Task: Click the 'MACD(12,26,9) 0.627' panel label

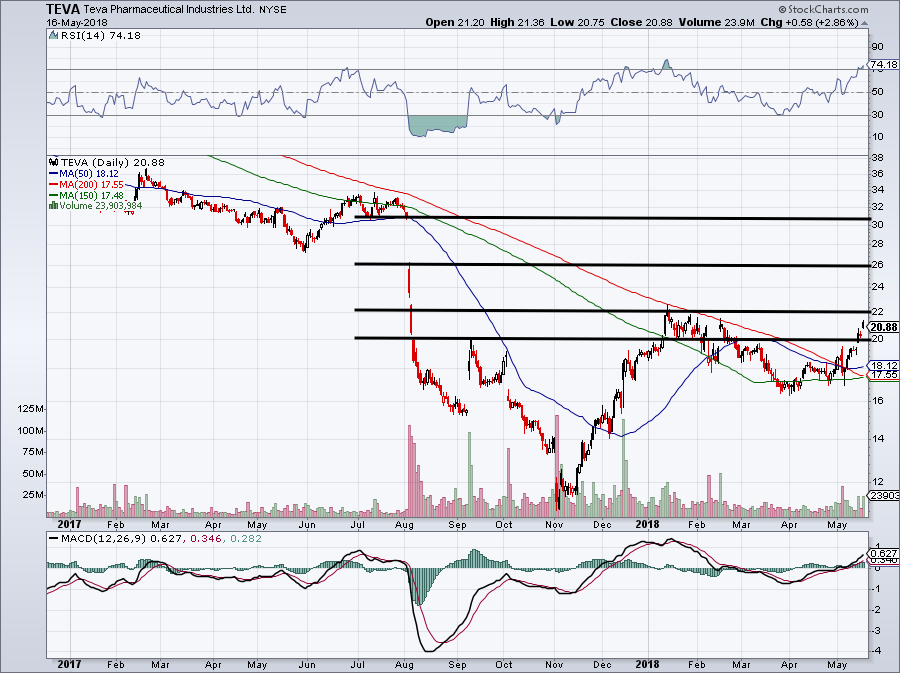Action: [x=122, y=539]
